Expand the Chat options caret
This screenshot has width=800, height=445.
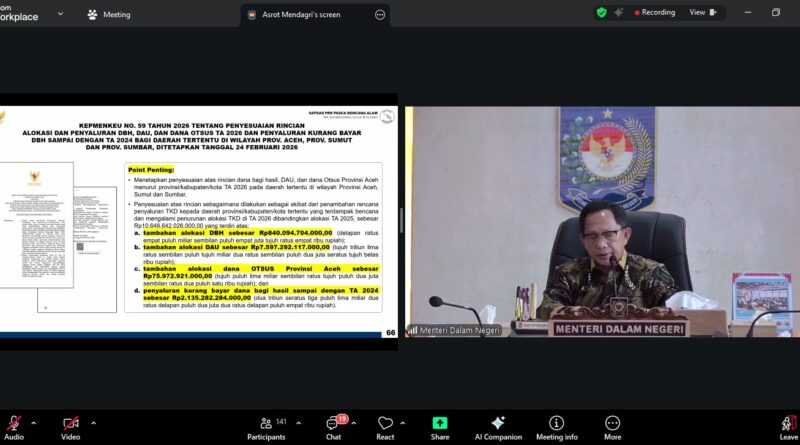[x=358, y=422]
